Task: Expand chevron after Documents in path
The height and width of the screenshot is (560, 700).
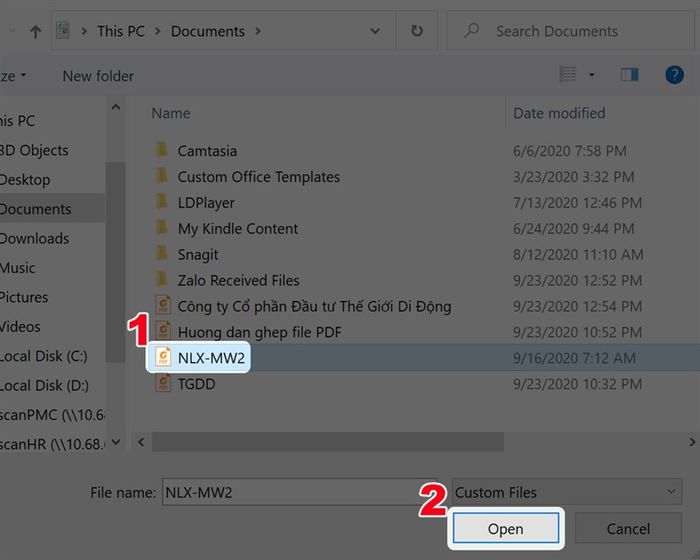Action: 258,31
